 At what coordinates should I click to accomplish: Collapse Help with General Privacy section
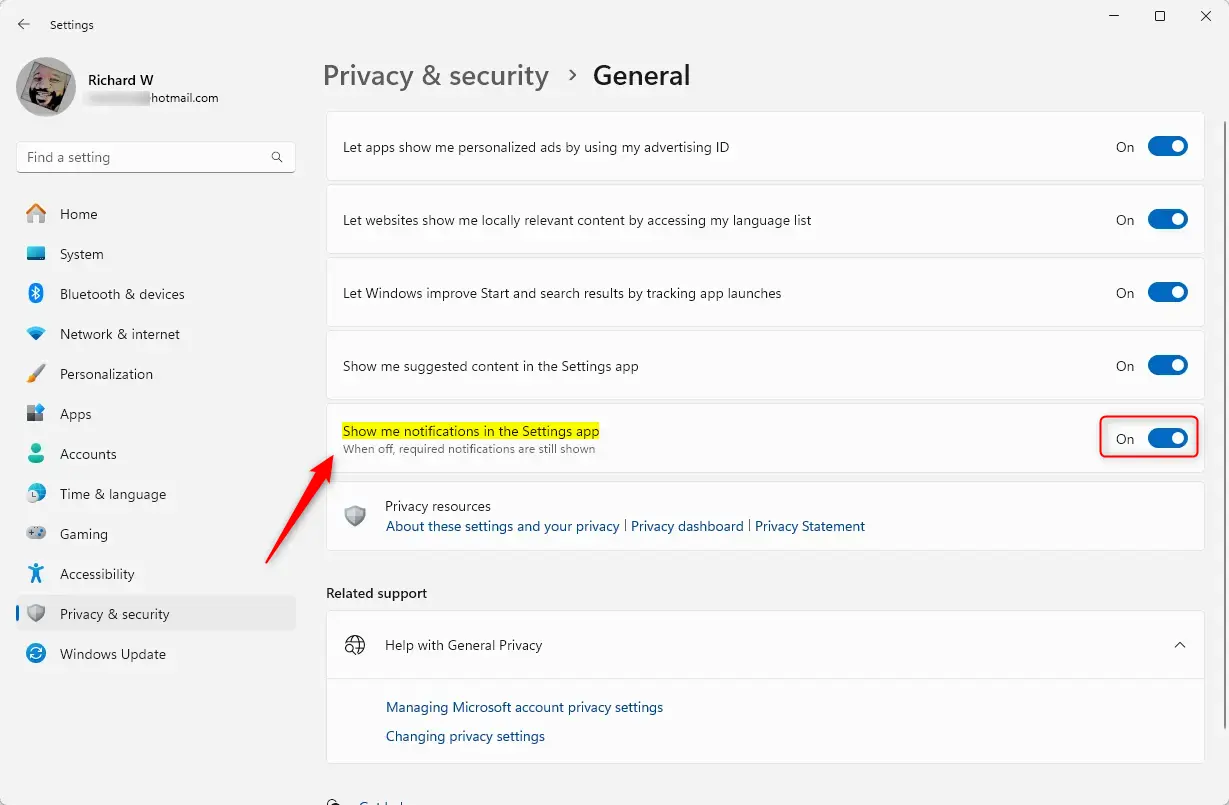tap(1180, 645)
